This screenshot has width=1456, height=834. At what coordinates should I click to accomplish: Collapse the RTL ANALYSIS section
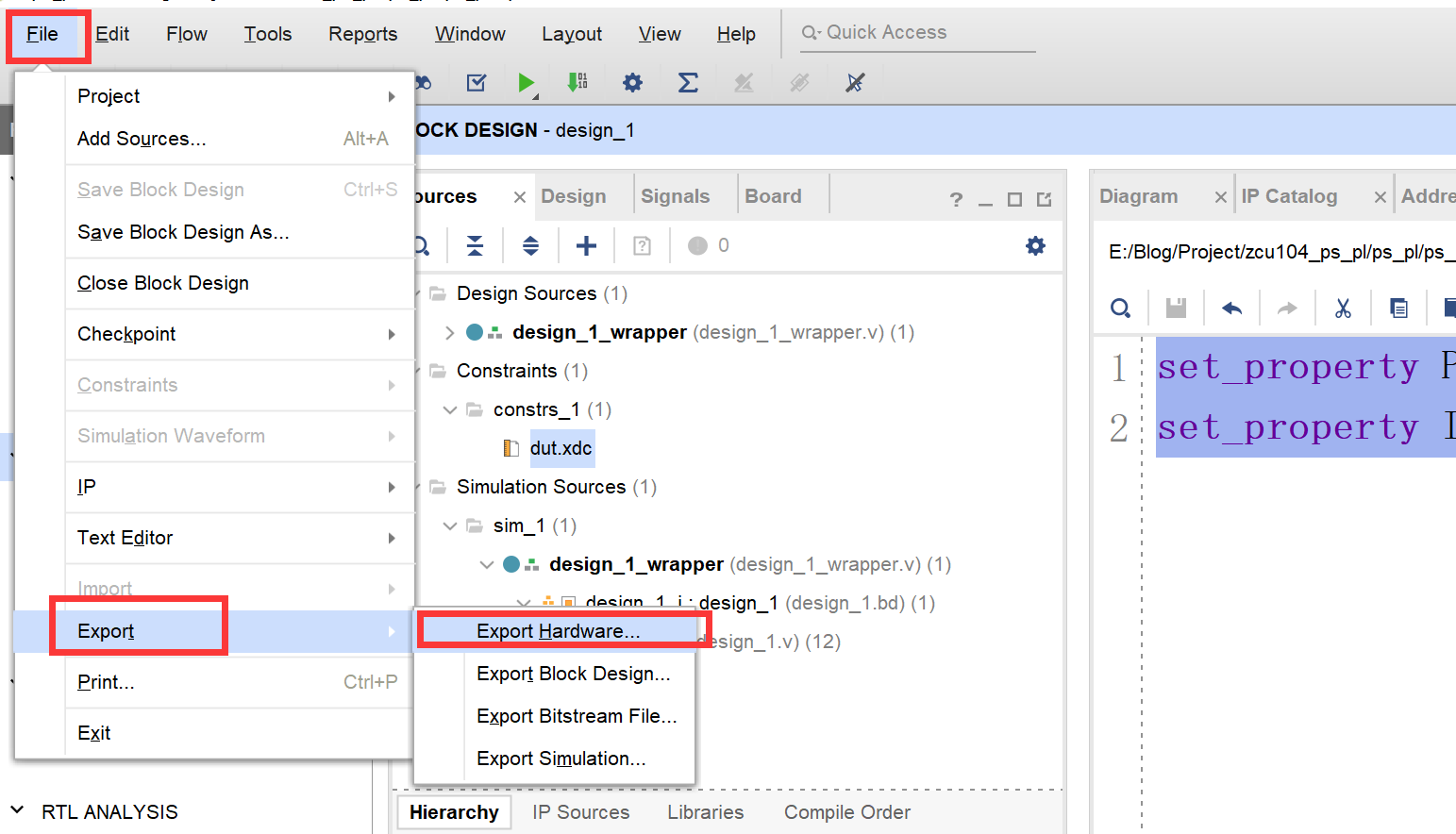click(x=18, y=810)
